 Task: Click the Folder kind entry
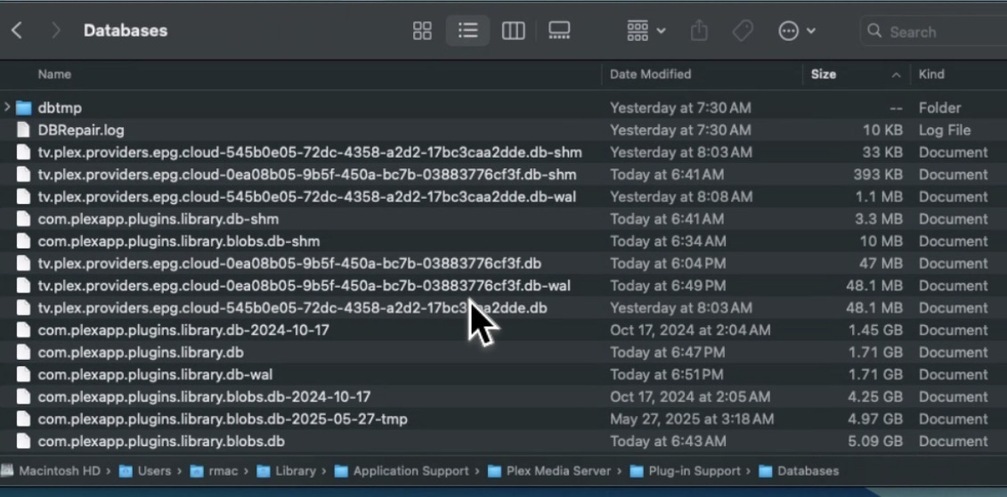(940, 108)
